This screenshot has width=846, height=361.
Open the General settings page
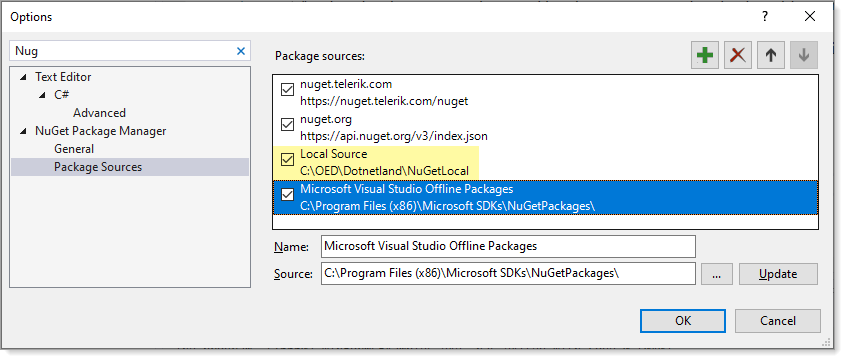tap(74, 149)
